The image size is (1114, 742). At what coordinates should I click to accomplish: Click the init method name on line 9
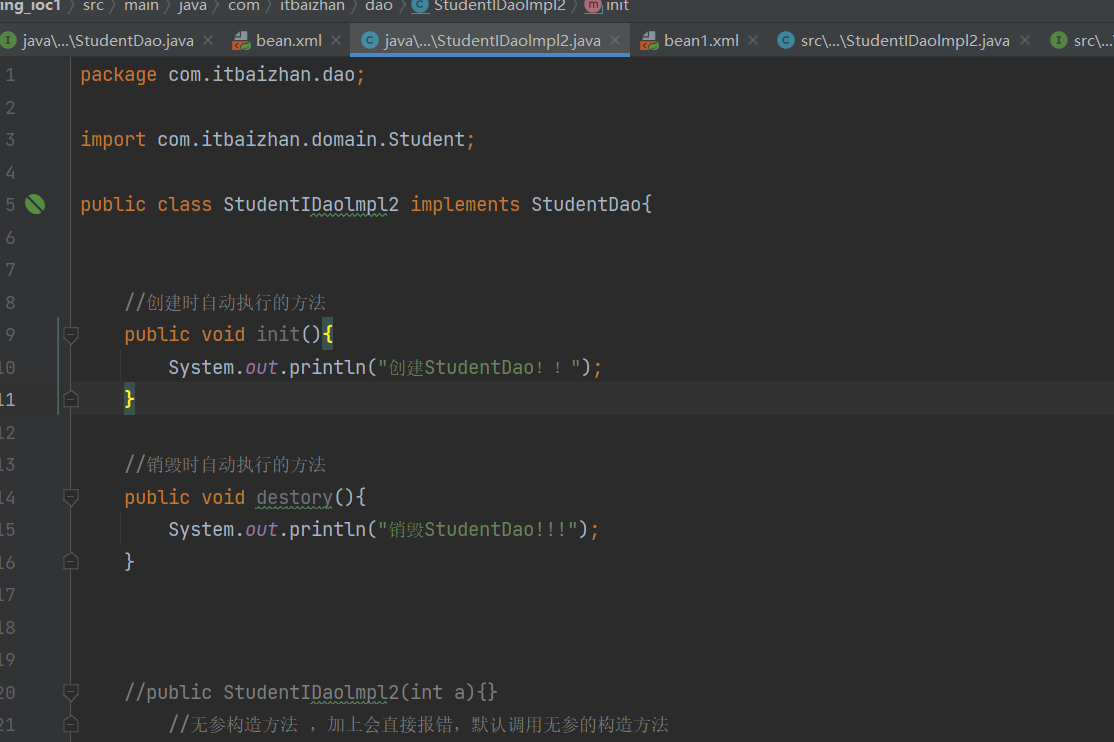[x=278, y=334]
